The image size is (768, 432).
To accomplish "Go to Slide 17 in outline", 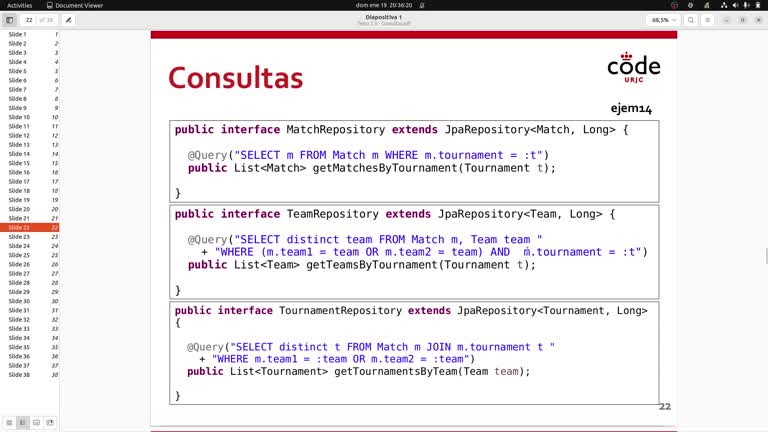I will coord(30,181).
